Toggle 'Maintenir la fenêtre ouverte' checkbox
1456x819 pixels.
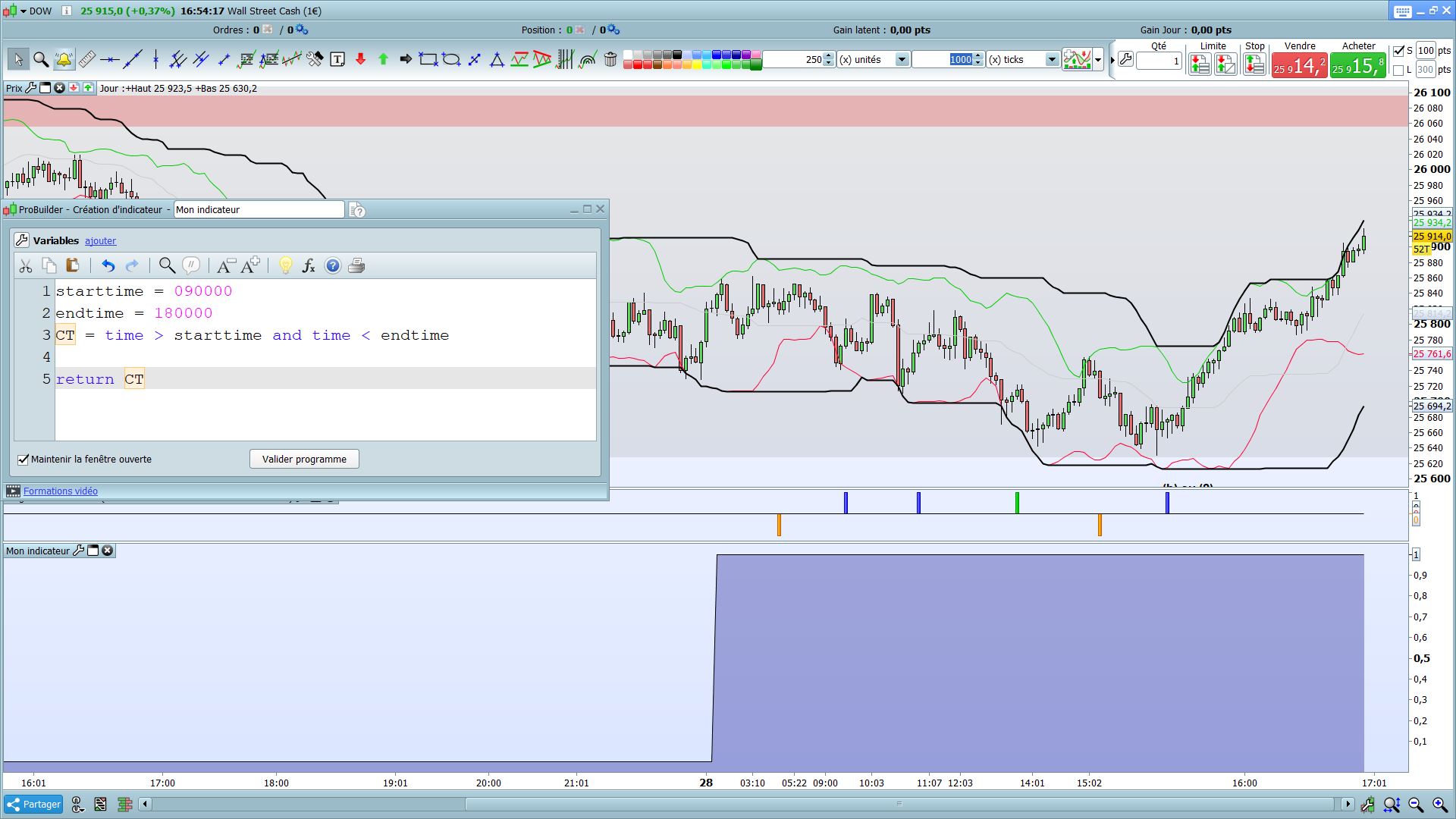pyautogui.click(x=24, y=460)
